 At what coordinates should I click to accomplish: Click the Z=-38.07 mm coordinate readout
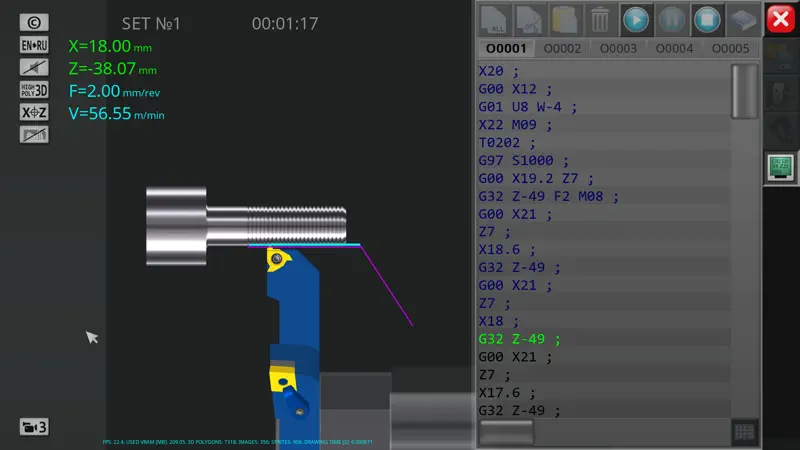[x=112, y=69]
